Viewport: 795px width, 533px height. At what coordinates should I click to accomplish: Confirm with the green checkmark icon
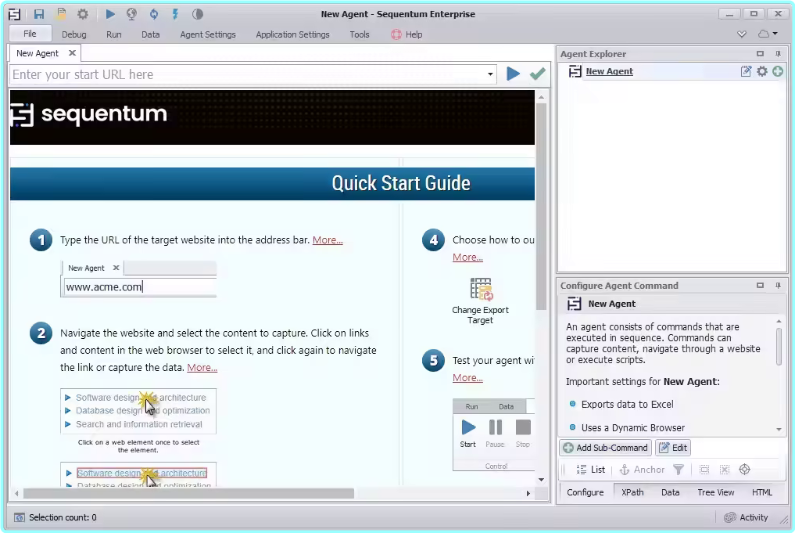tap(537, 74)
